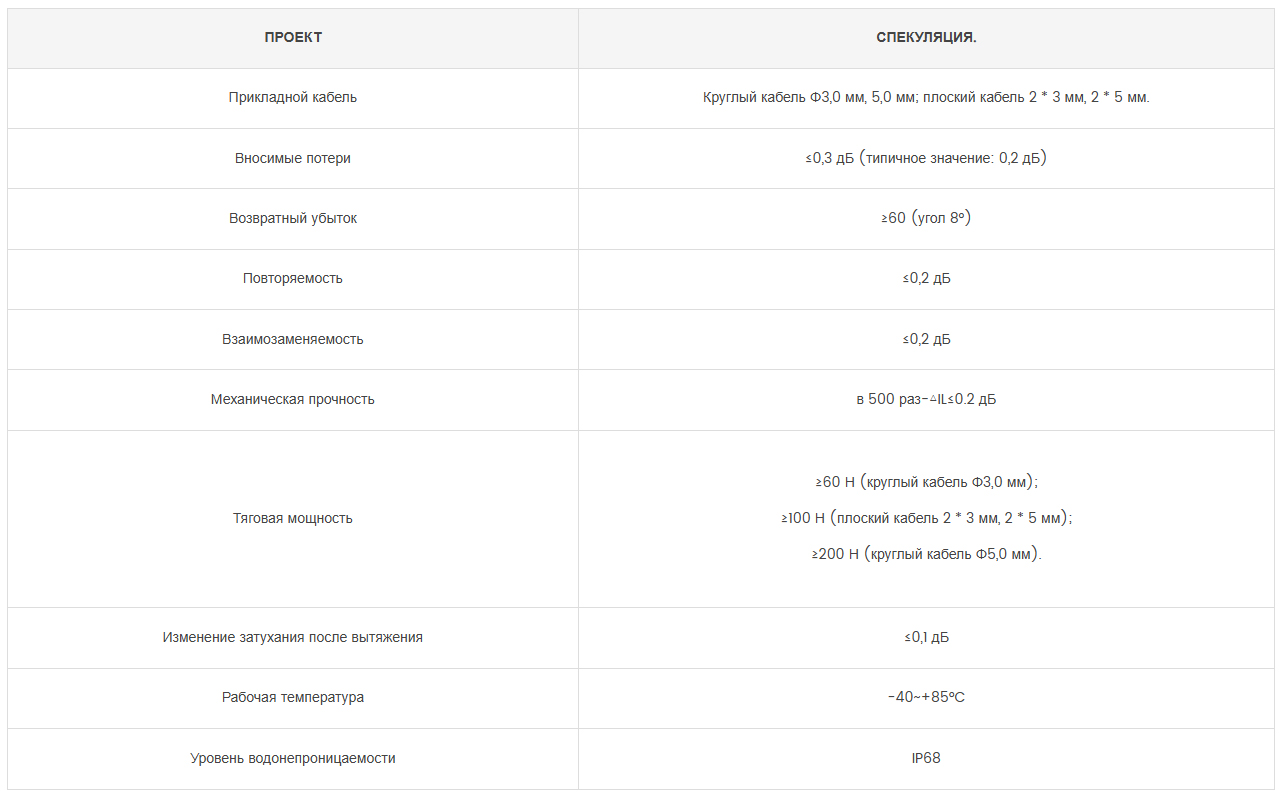
Task: Click the ПРОЕКТ column header
Action: [x=293, y=38]
